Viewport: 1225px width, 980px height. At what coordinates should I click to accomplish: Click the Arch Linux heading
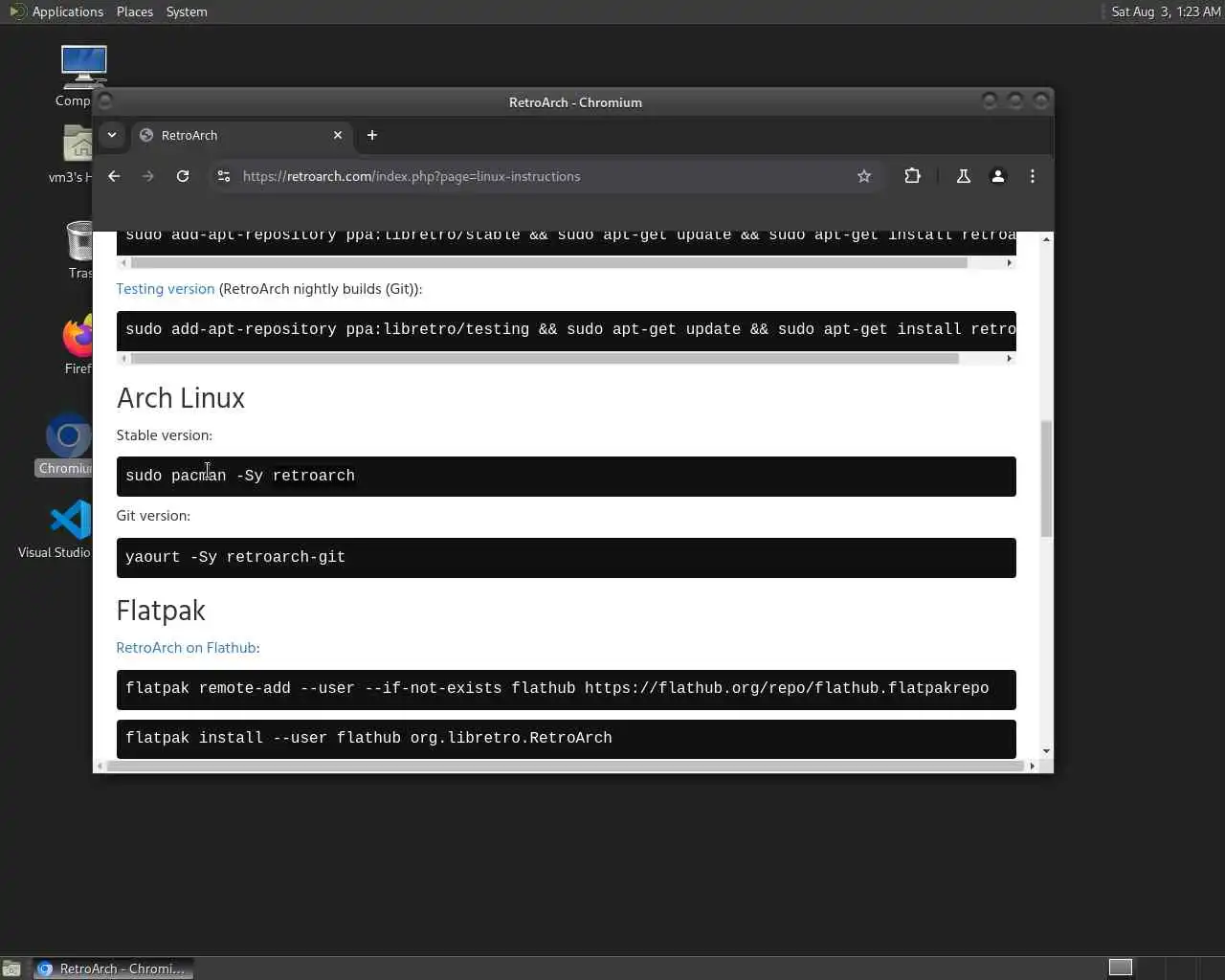click(x=181, y=398)
